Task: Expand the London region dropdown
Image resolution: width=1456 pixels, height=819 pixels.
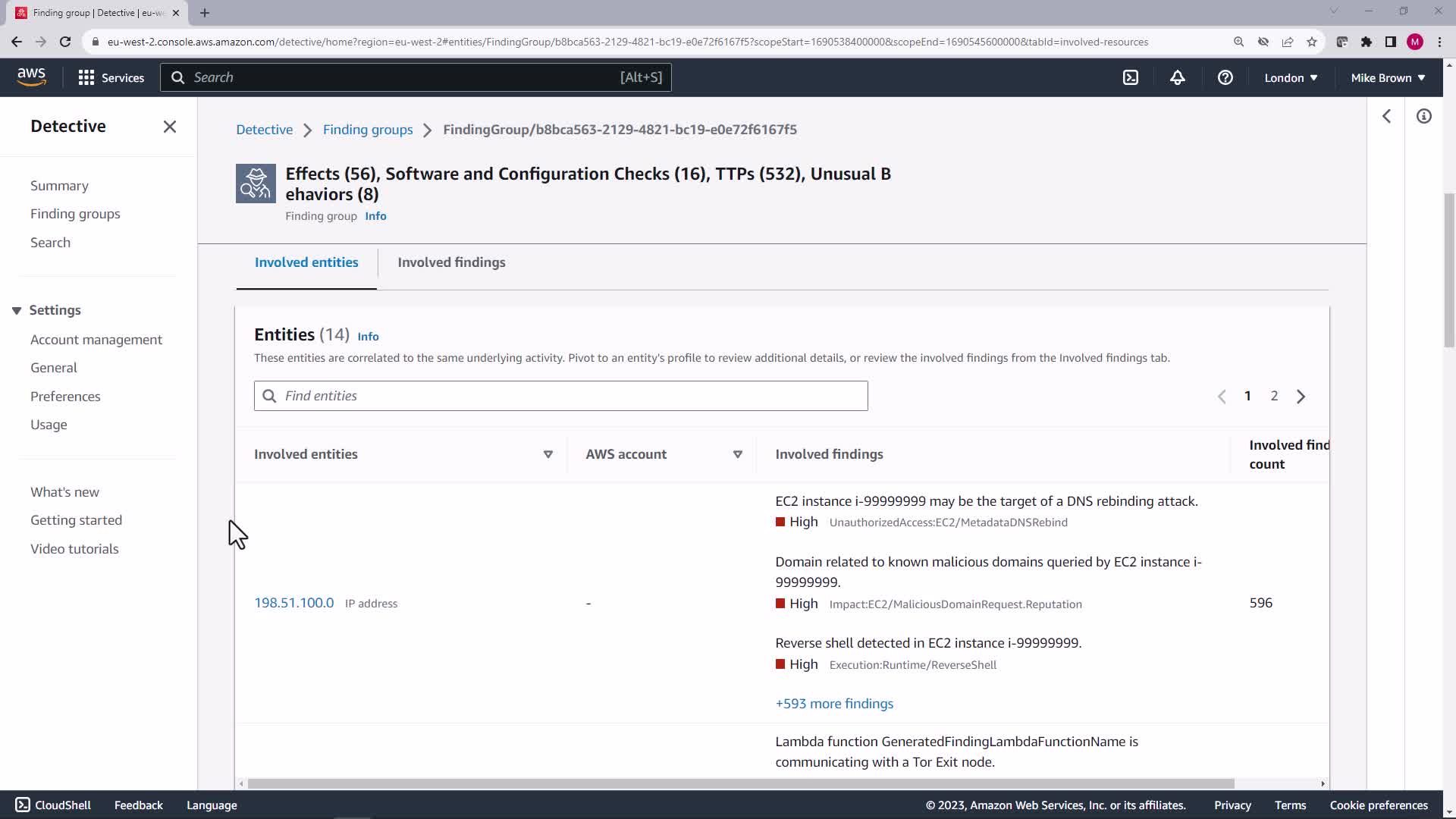Action: pos(1290,77)
